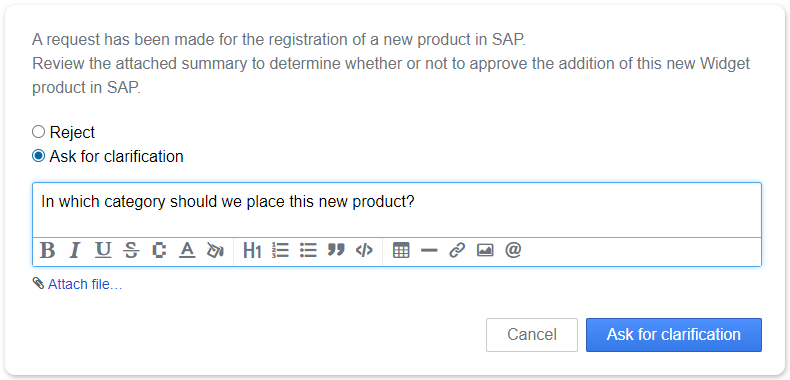Click the text highlight bracket icon
The height and width of the screenshot is (380, 790).
[x=159, y=250]
